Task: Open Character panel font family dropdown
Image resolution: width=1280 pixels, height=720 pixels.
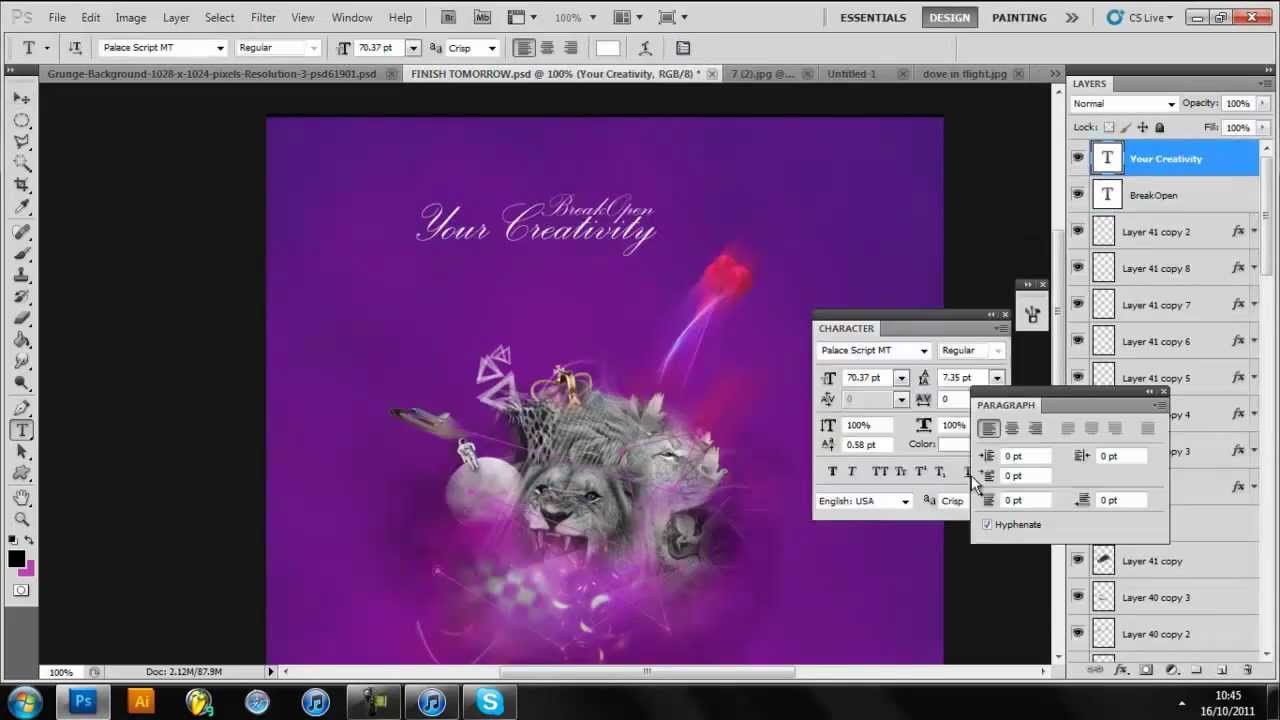Action: point(924,350)
